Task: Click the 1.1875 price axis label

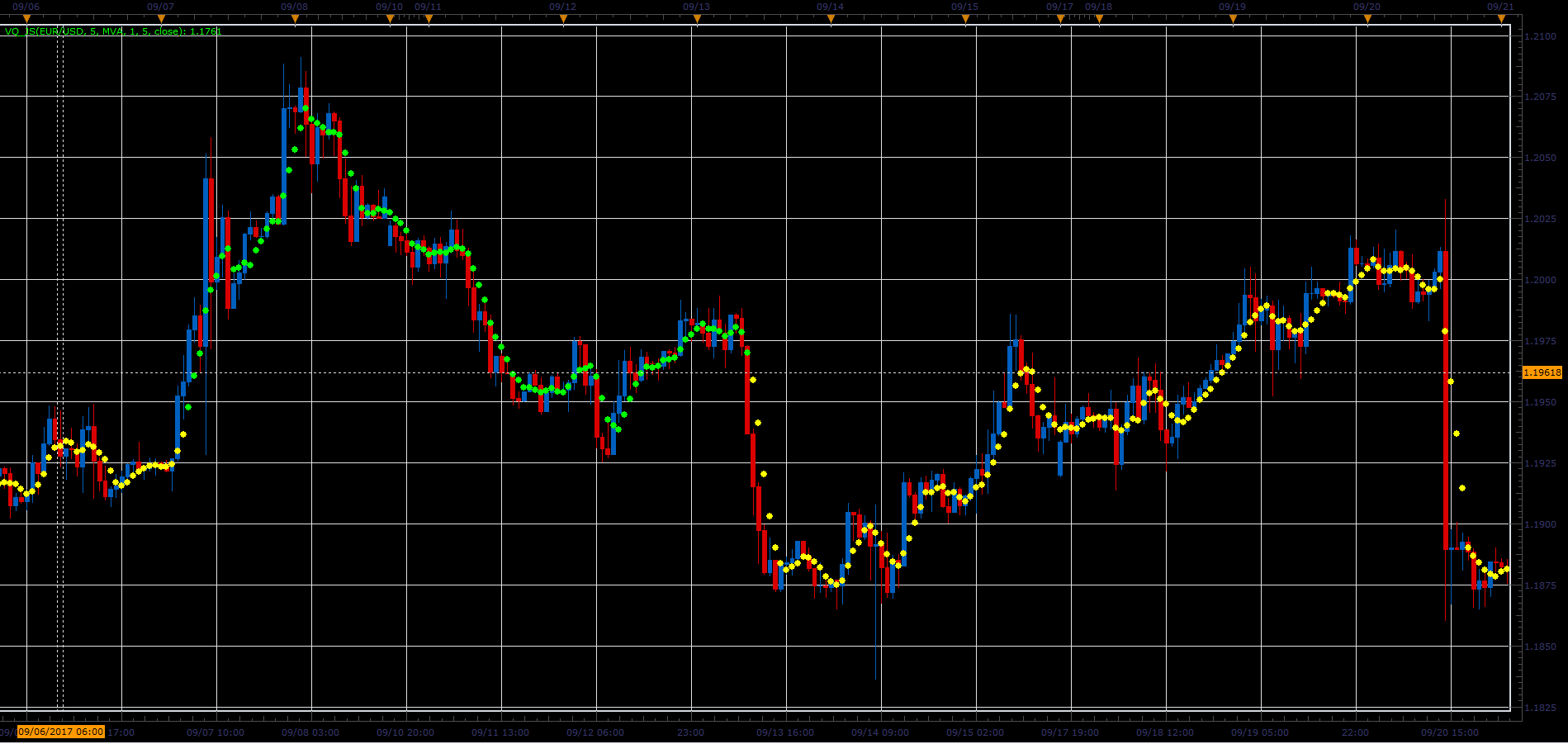Action: [x=1541, y=585]
